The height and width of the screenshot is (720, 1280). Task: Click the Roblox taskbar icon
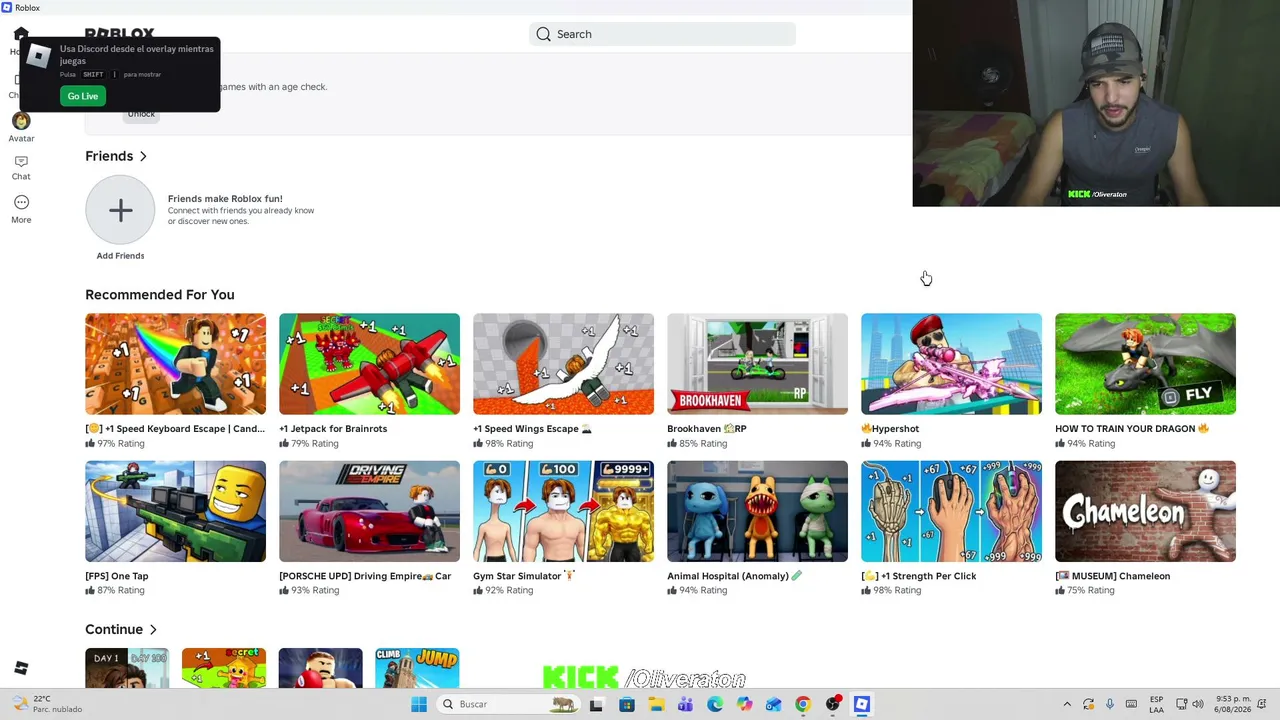point(862,704)
